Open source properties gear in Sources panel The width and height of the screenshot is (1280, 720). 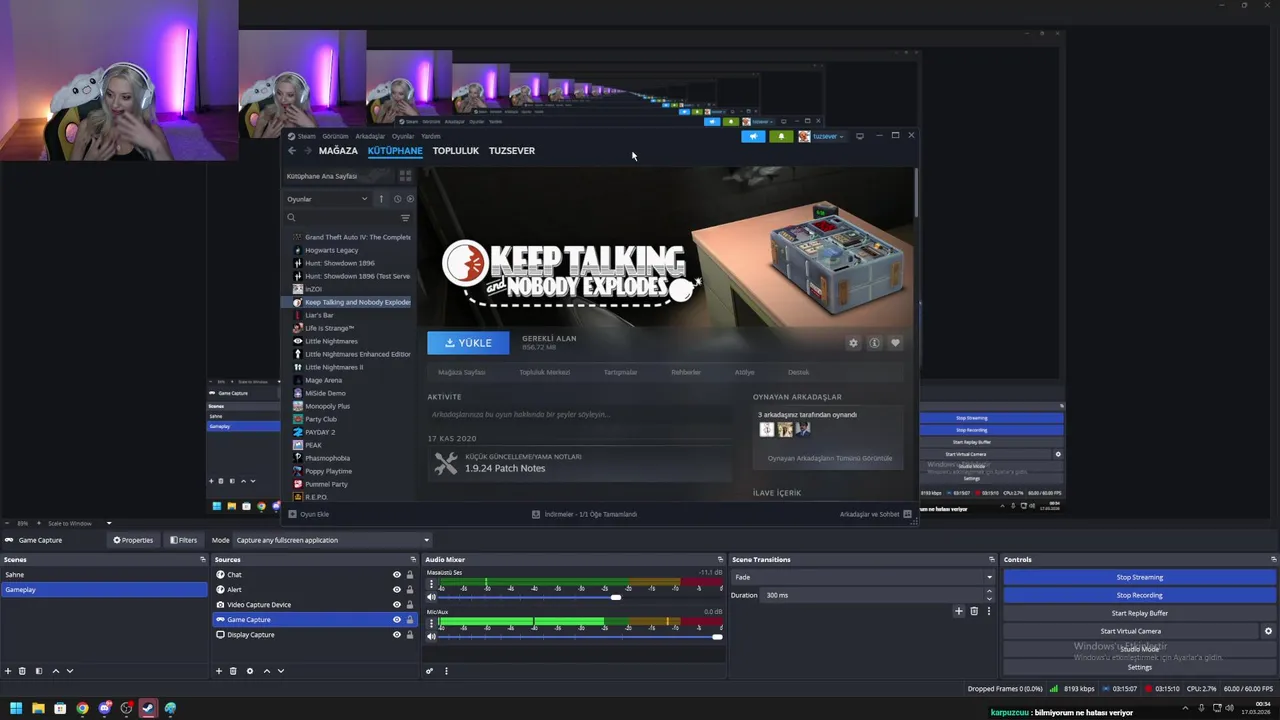tap(250, 671)
